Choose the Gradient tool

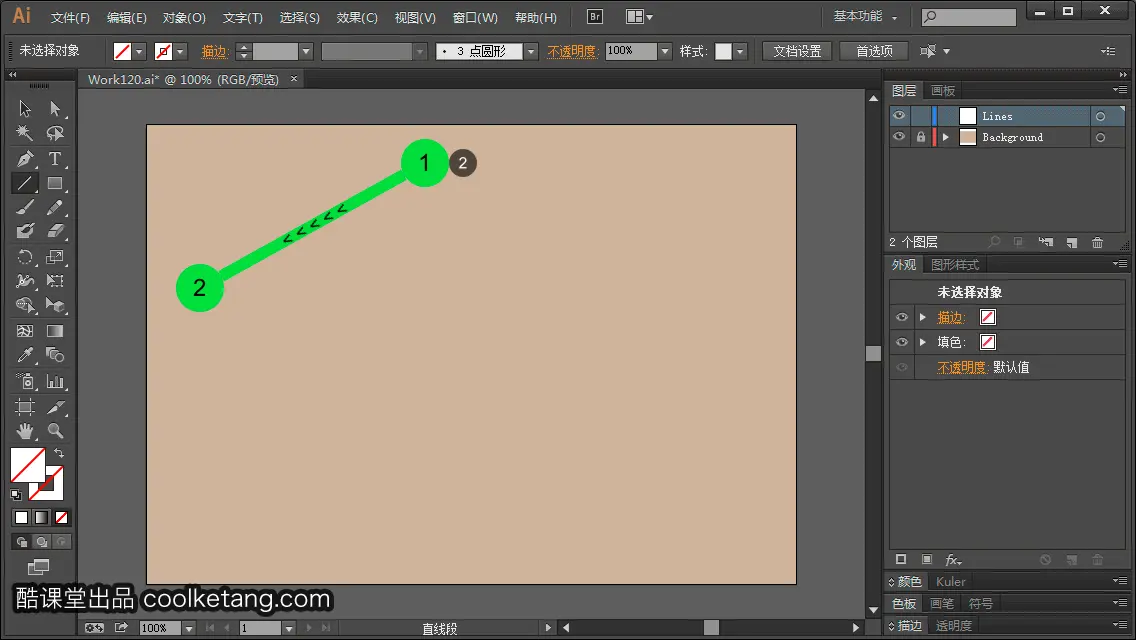click(55, 331)
